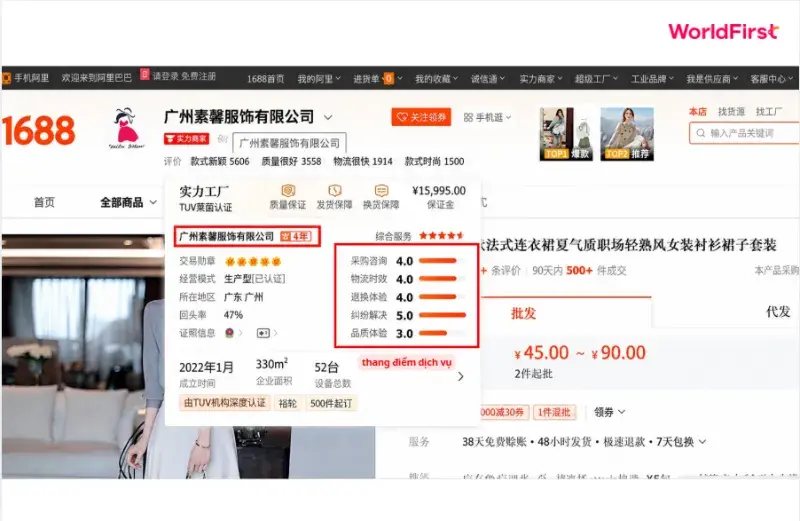Click the 裕轮 tag
The image size is (800, 521).
[x=288, y=403]
